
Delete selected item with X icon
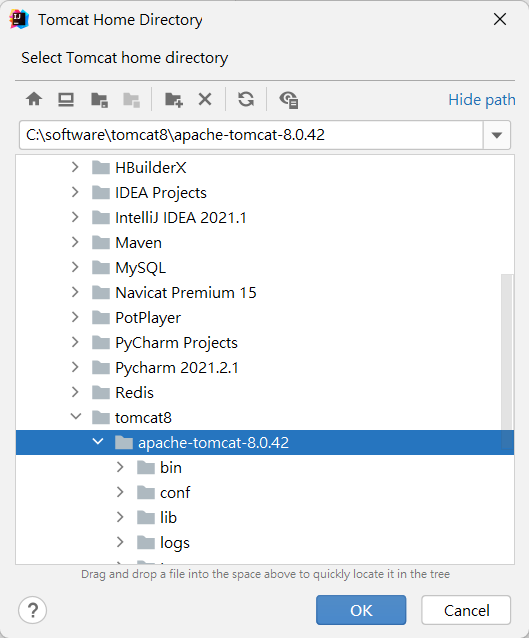[x=205, y=99]
